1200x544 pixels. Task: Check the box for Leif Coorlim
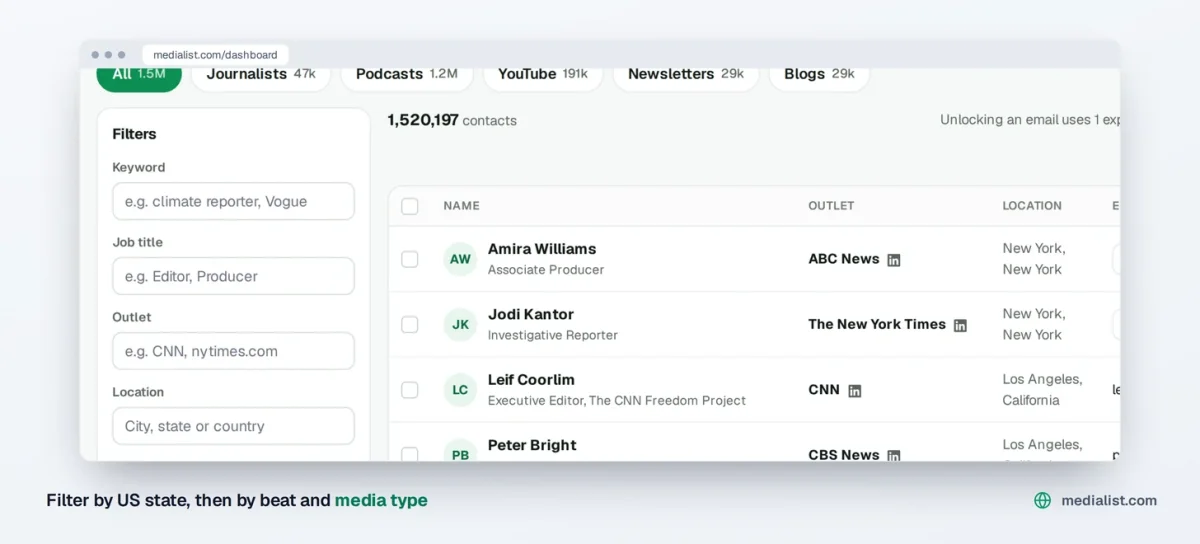[x=410, y=390]
